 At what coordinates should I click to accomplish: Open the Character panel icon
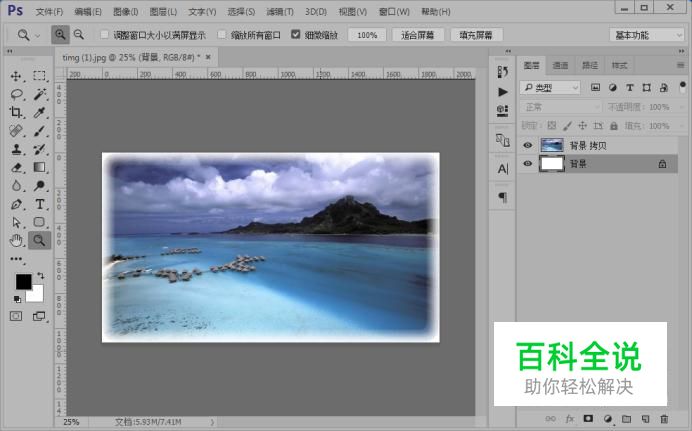click(x=503, y=169)
